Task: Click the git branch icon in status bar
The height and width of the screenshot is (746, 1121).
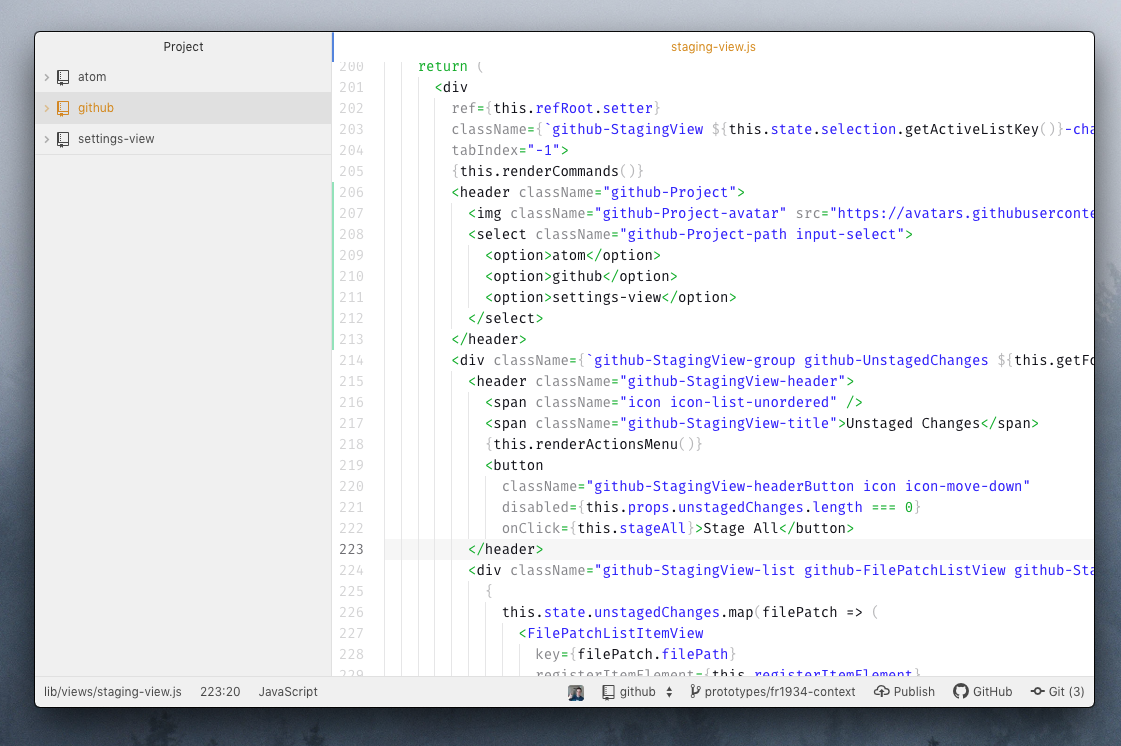Action: click(695, 692)
